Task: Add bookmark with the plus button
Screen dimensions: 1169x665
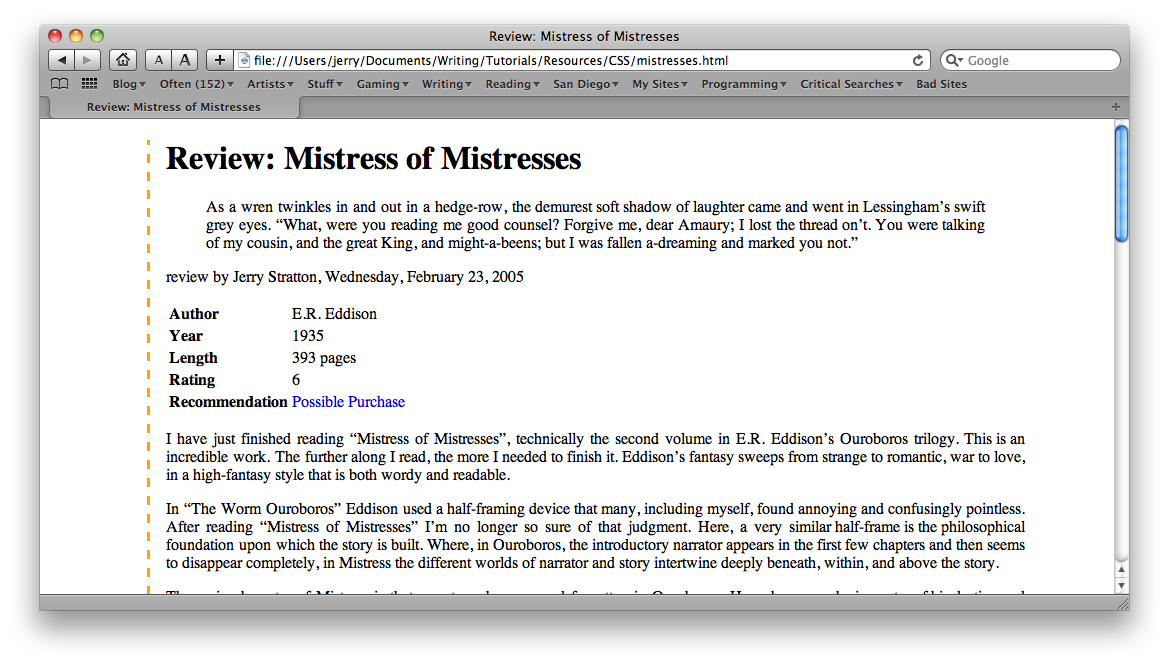Action: [x=220, y=60]
